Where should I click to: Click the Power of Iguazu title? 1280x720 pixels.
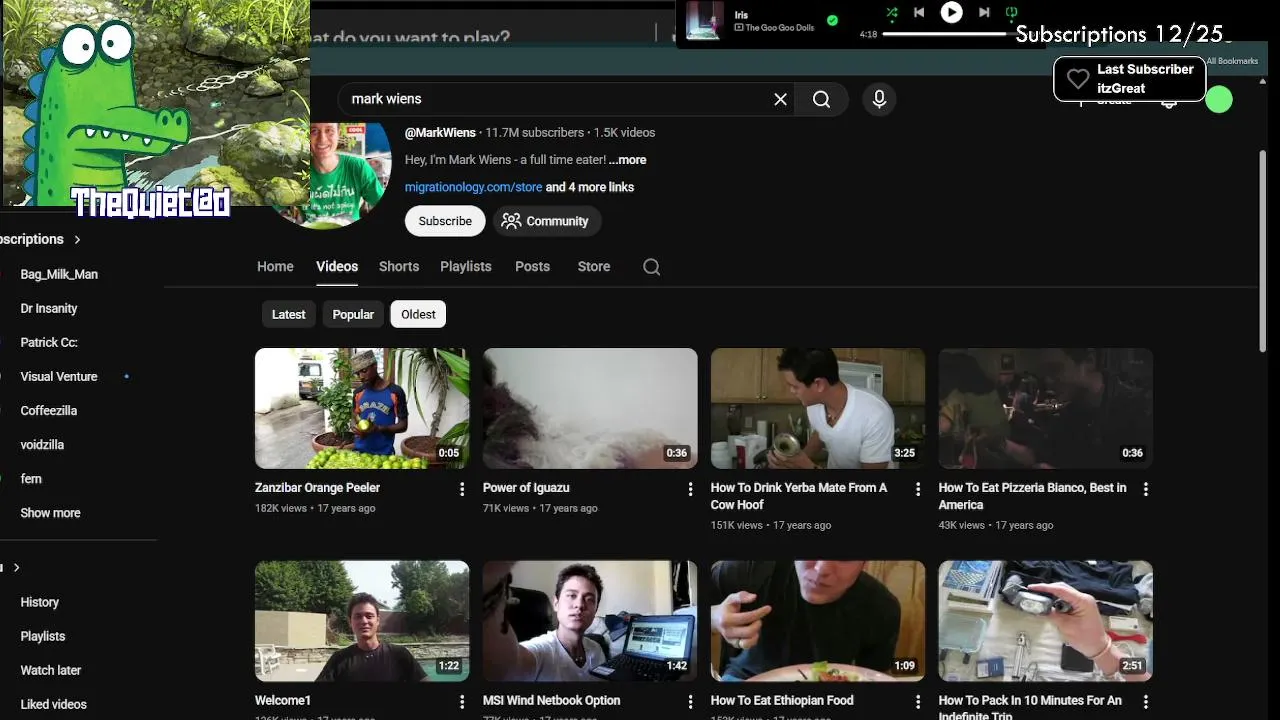tap(526, 488)
